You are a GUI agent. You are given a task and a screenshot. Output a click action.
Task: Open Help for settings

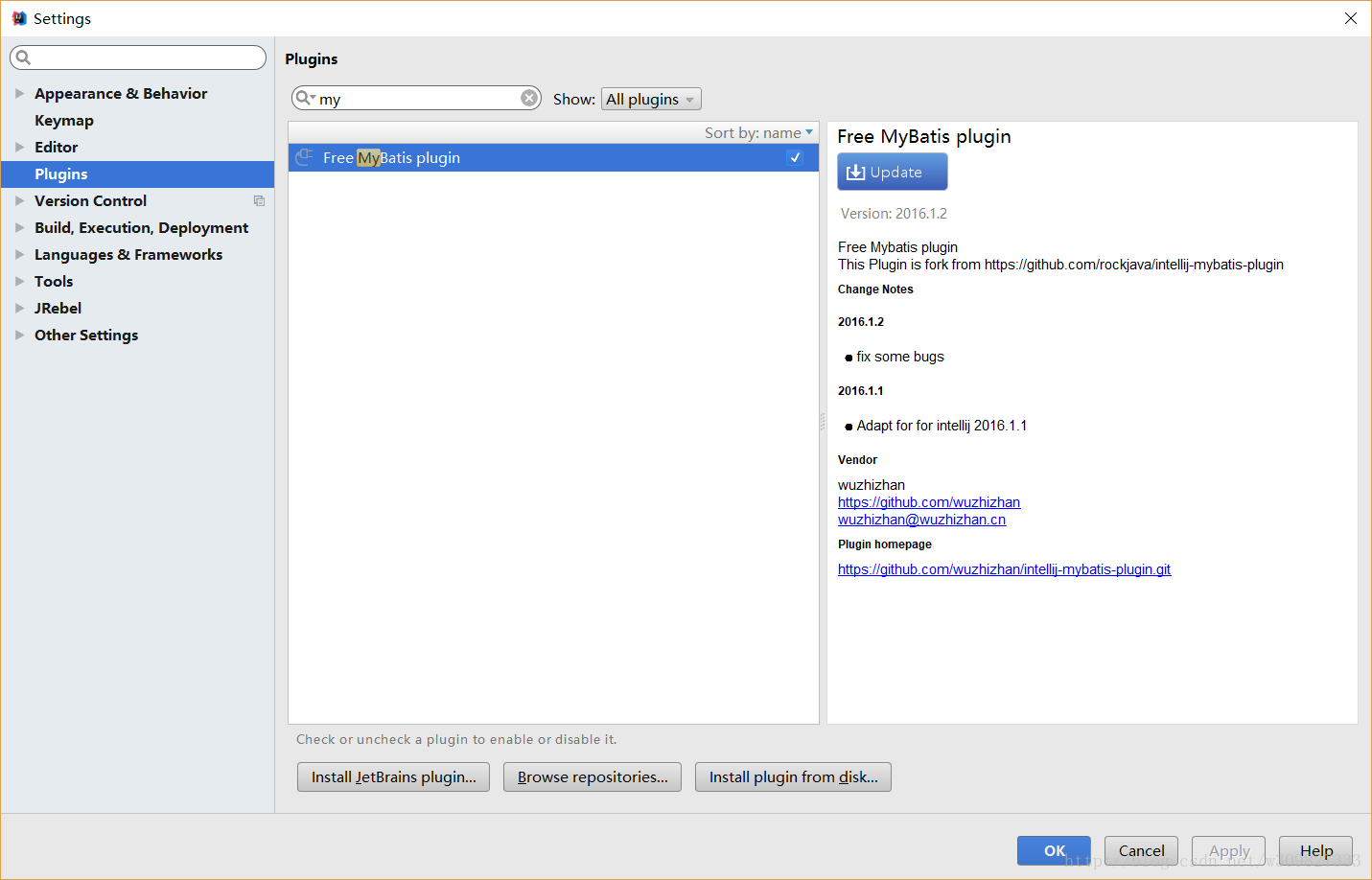tap(1315, 850)
